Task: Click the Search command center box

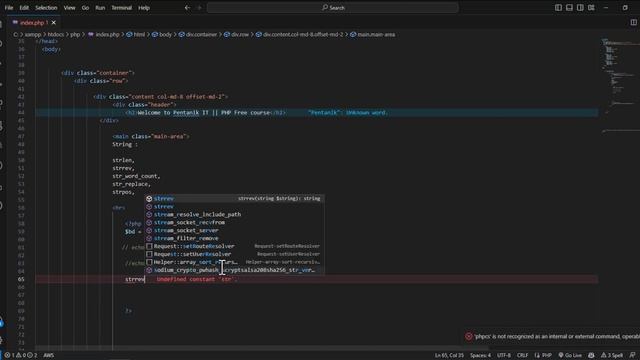Action: point(333,7)
